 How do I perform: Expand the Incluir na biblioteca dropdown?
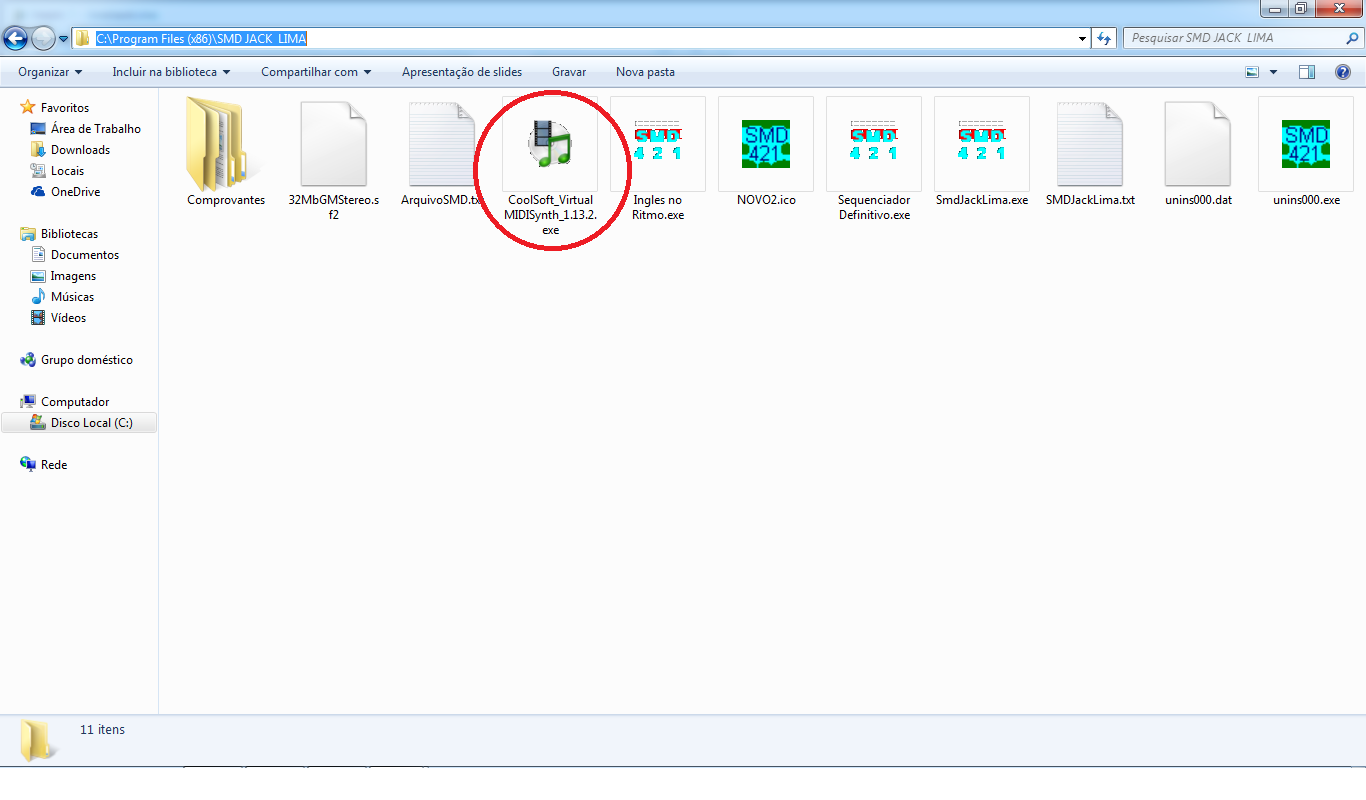click(x=171, y=72)
